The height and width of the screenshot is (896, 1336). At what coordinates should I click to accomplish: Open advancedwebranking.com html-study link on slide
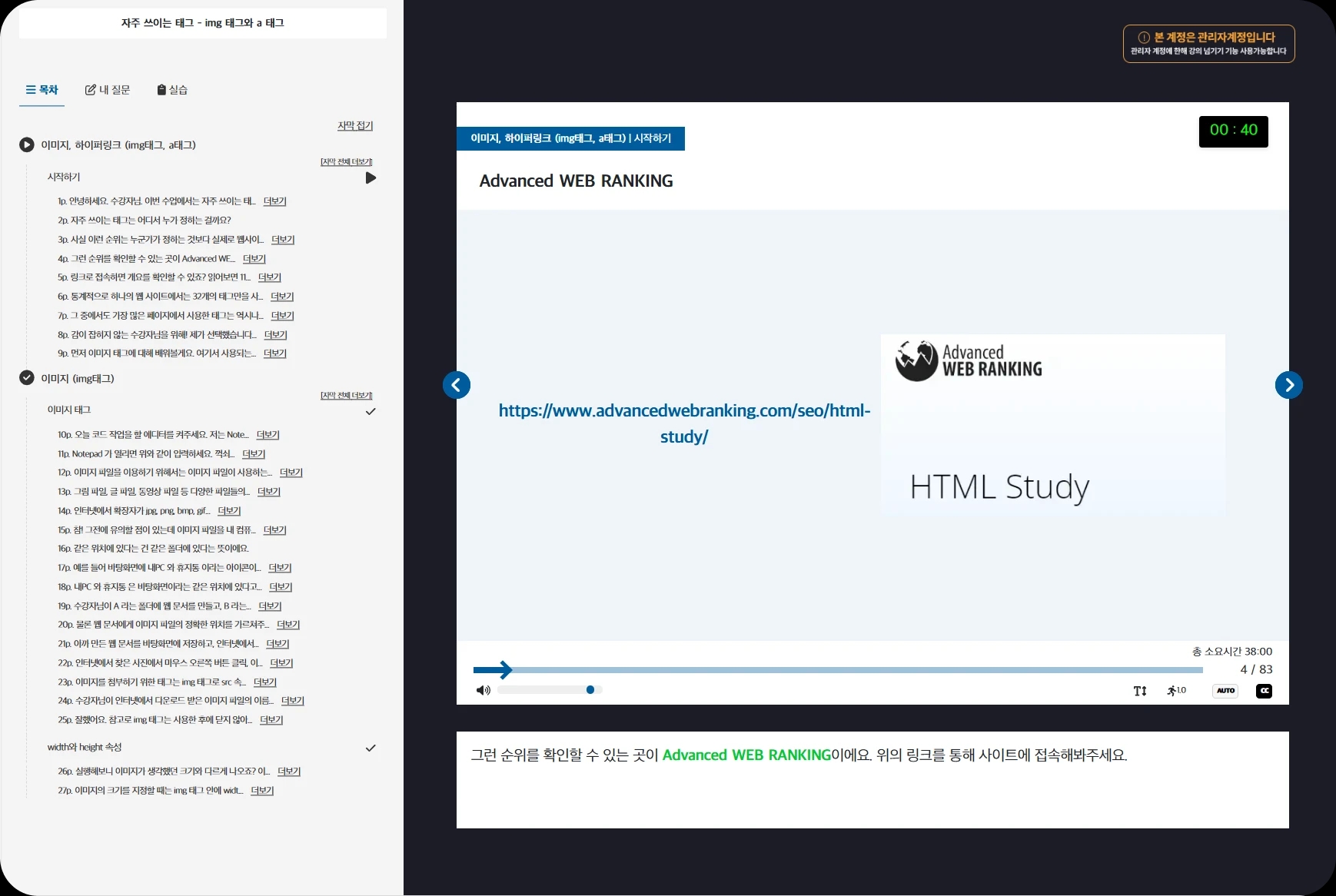click(684, 423)
